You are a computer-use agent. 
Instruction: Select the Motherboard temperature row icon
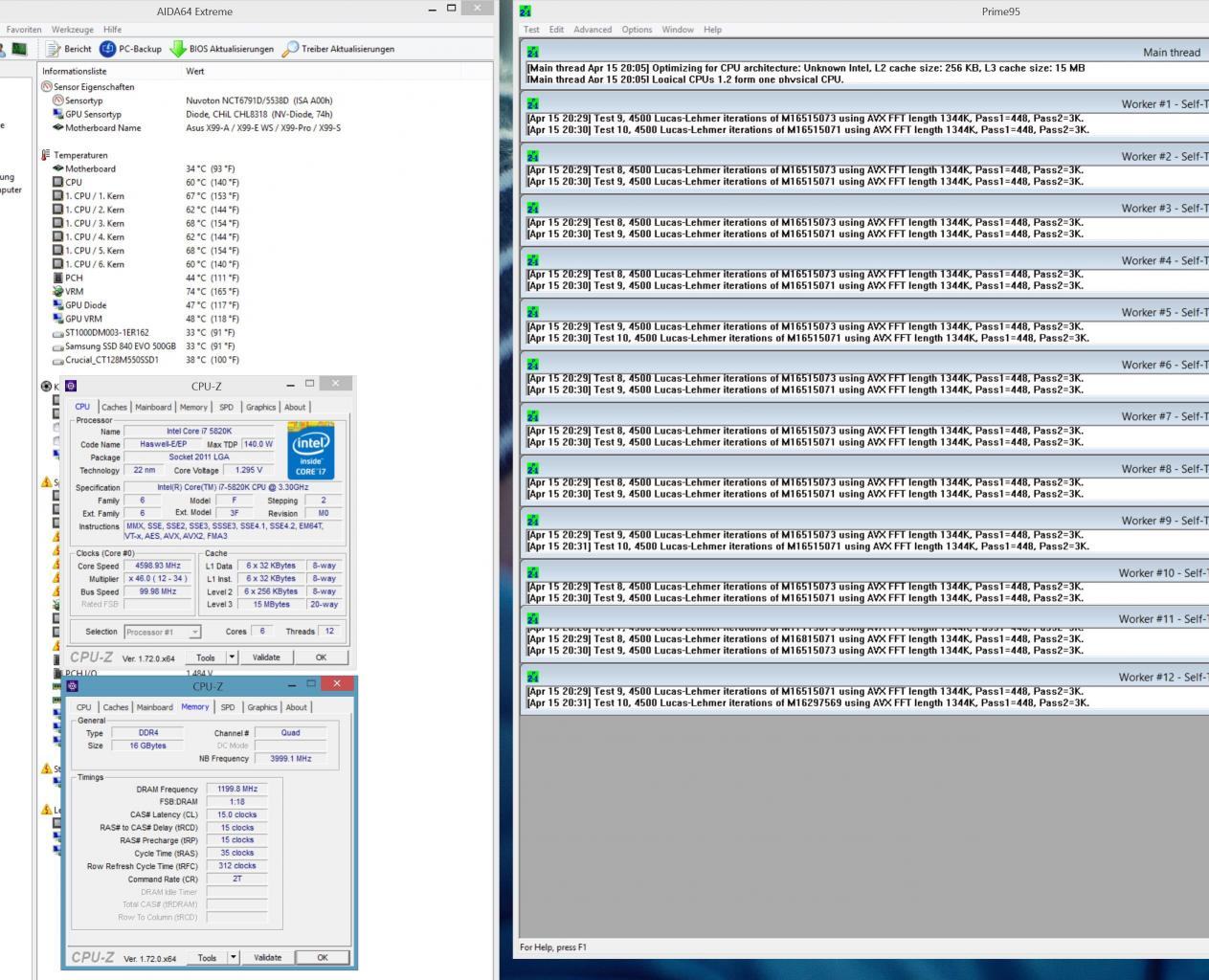pyautogui.click(x=58, y=168)
